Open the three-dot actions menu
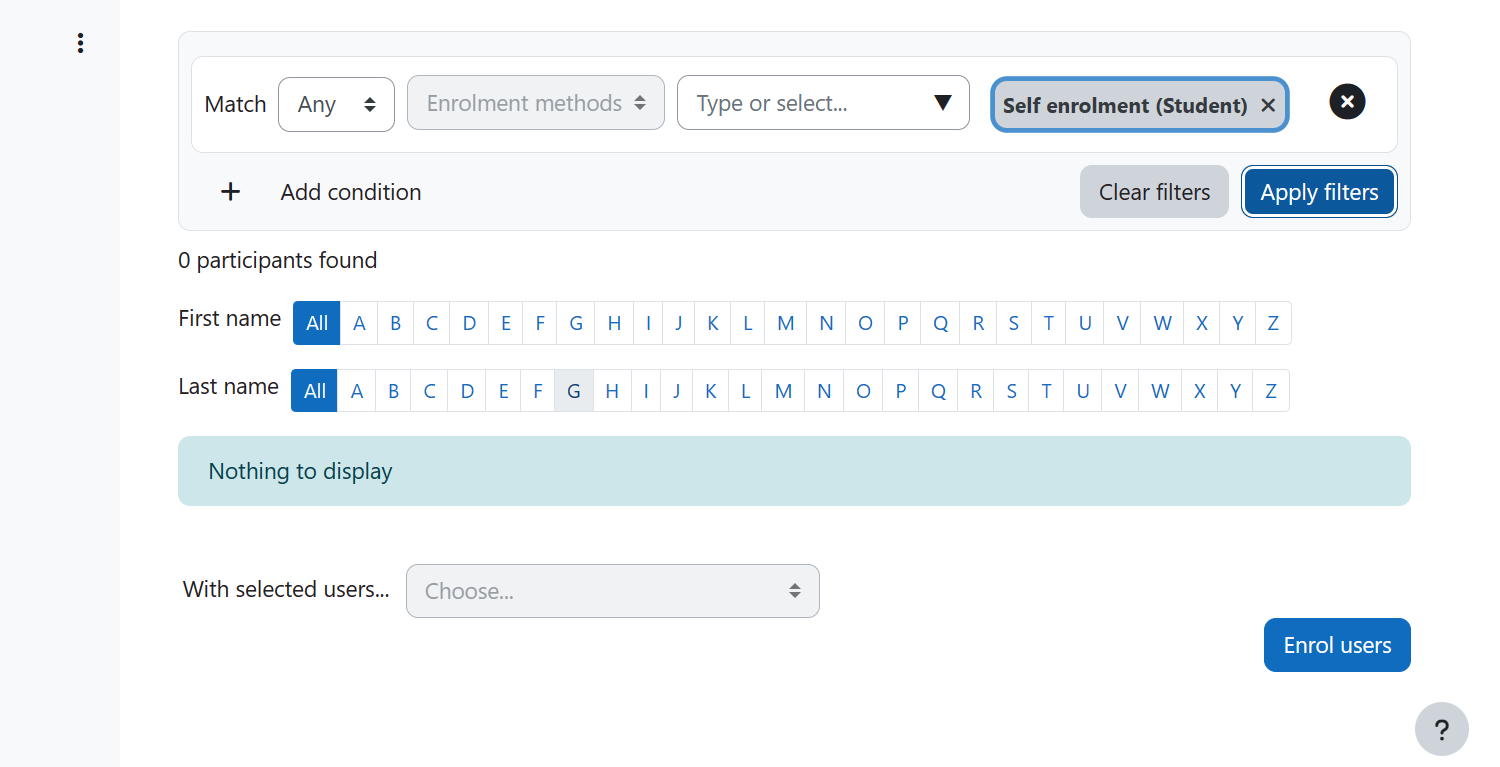The image size is (1500, 767). 80,43
